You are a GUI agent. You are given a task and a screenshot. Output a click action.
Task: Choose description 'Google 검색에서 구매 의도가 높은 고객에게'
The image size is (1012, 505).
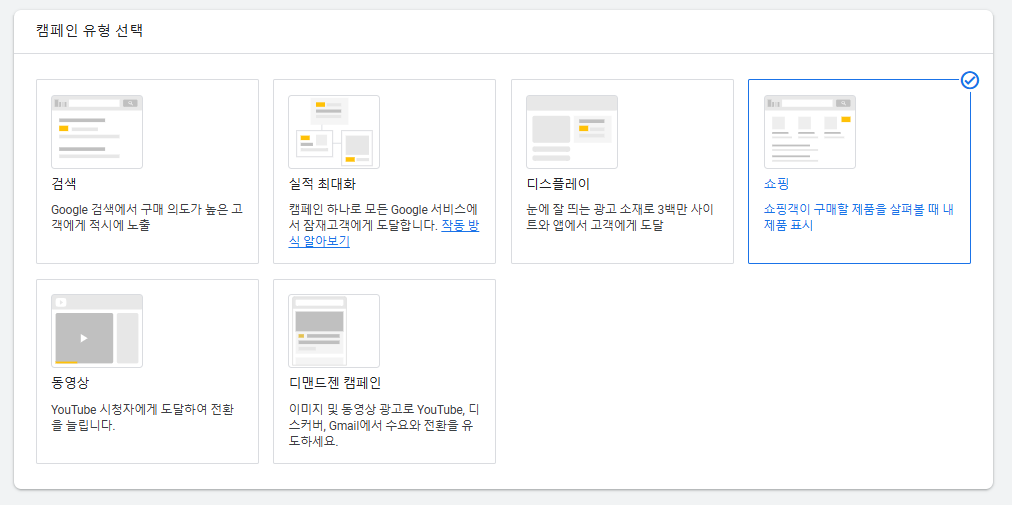[147, 218]
